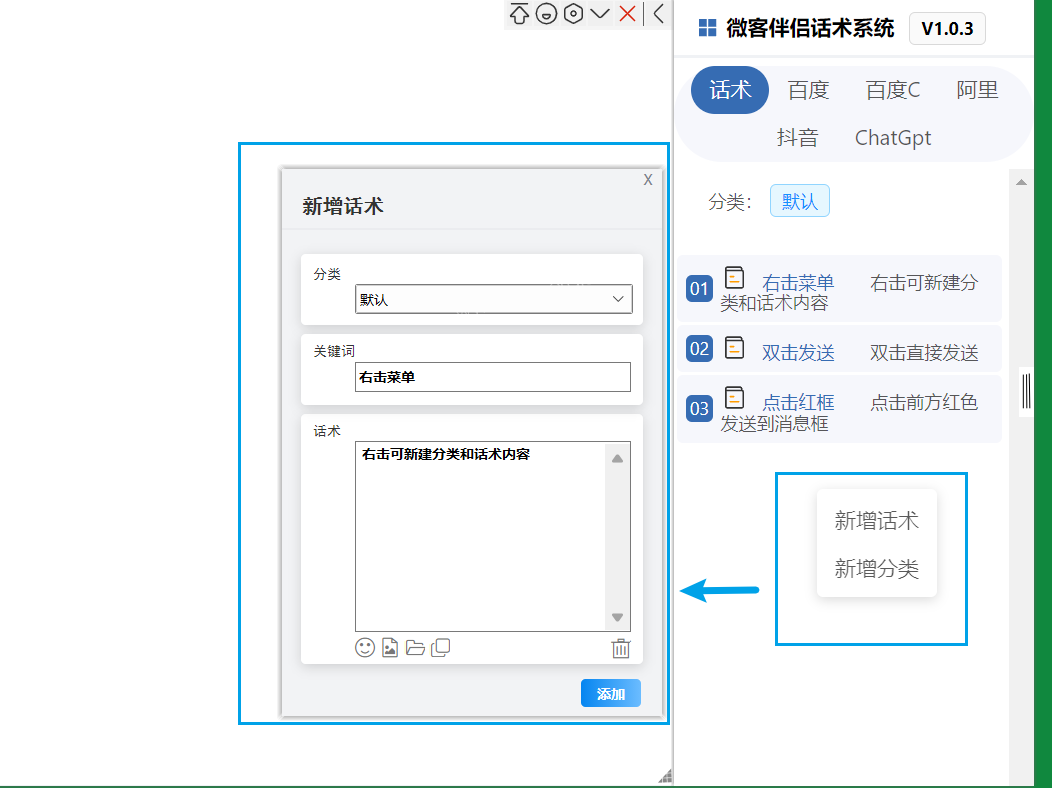Switch to the 百度 tab
1052x788 pixels.
pos(808,90)
